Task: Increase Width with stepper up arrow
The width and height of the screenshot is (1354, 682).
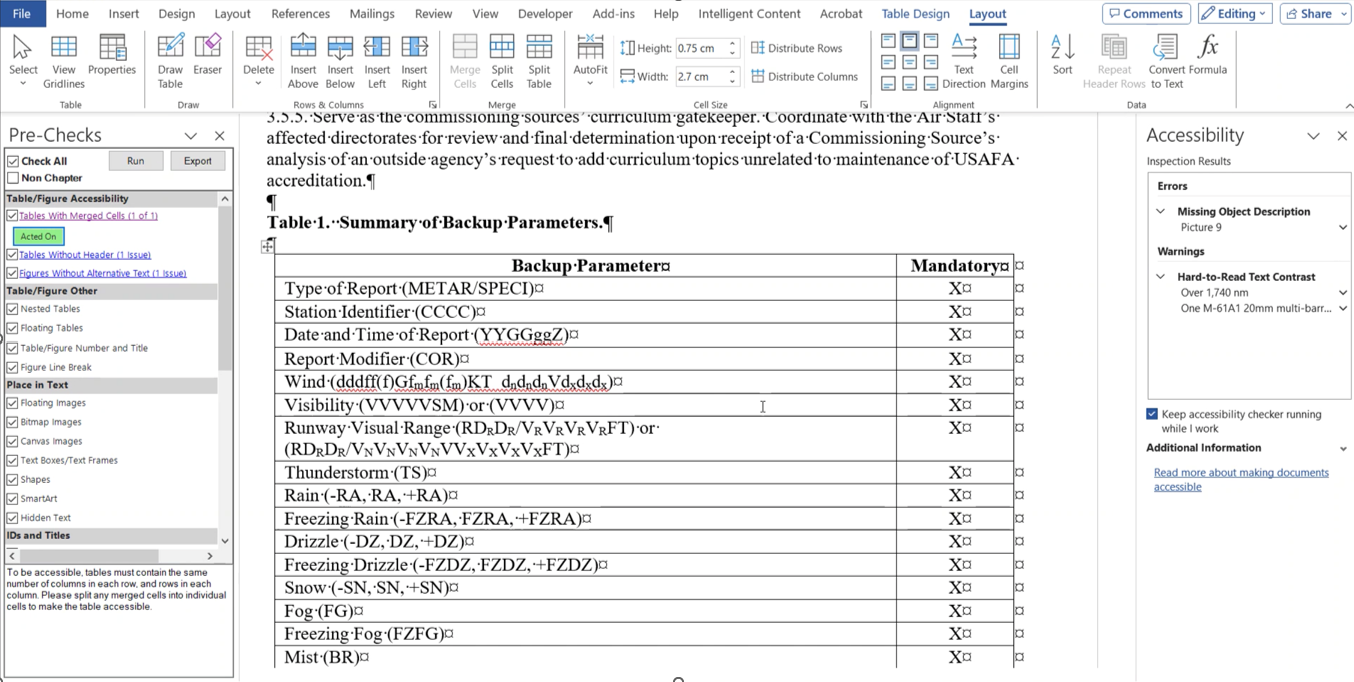Action: coord(733,72)
